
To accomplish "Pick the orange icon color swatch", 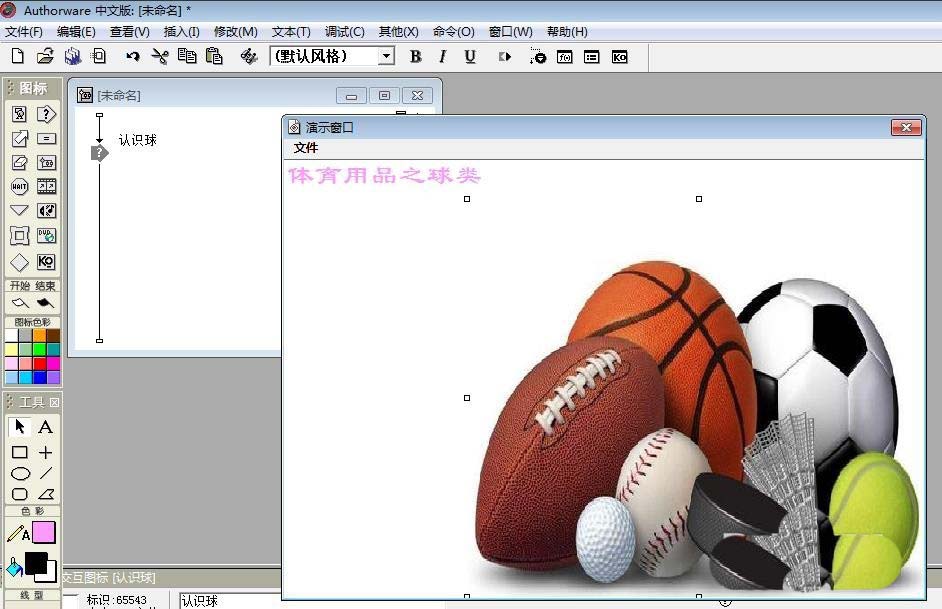I will 39,336.
